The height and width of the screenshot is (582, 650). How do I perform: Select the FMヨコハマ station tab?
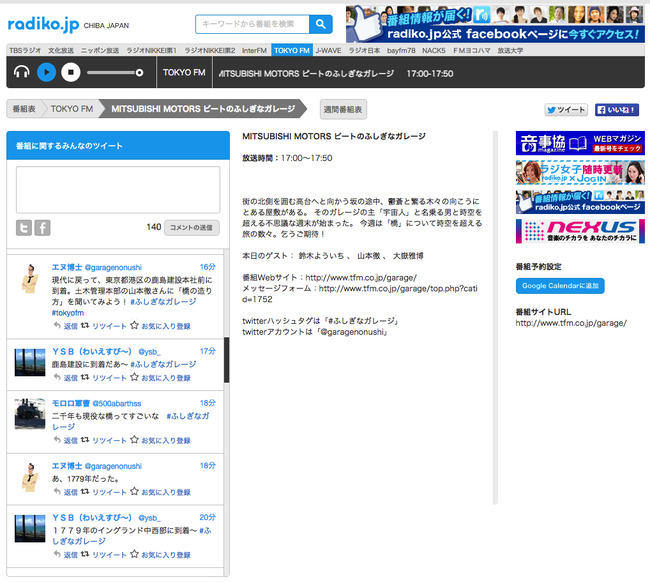tap(471, 51)
